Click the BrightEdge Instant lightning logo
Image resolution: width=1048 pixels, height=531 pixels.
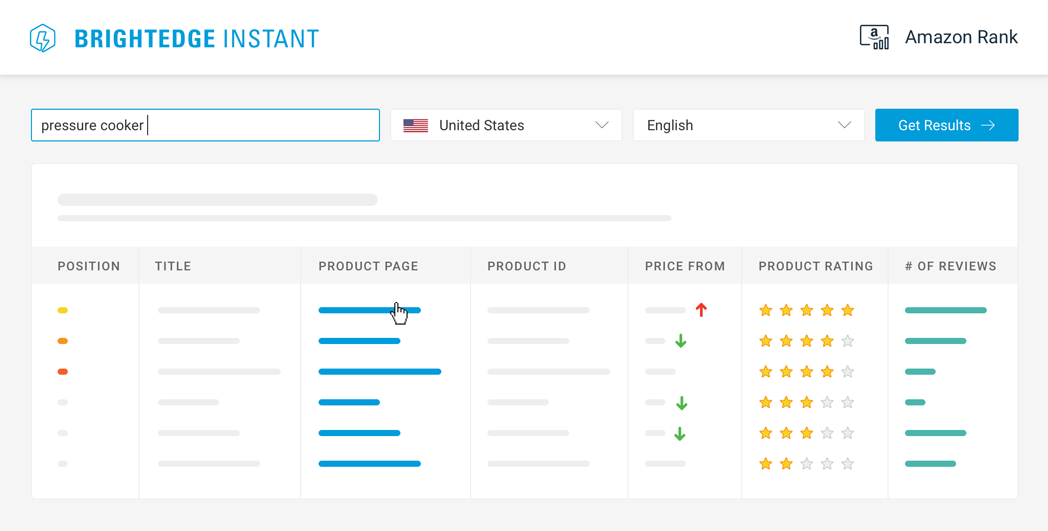(x=43, y=38)
